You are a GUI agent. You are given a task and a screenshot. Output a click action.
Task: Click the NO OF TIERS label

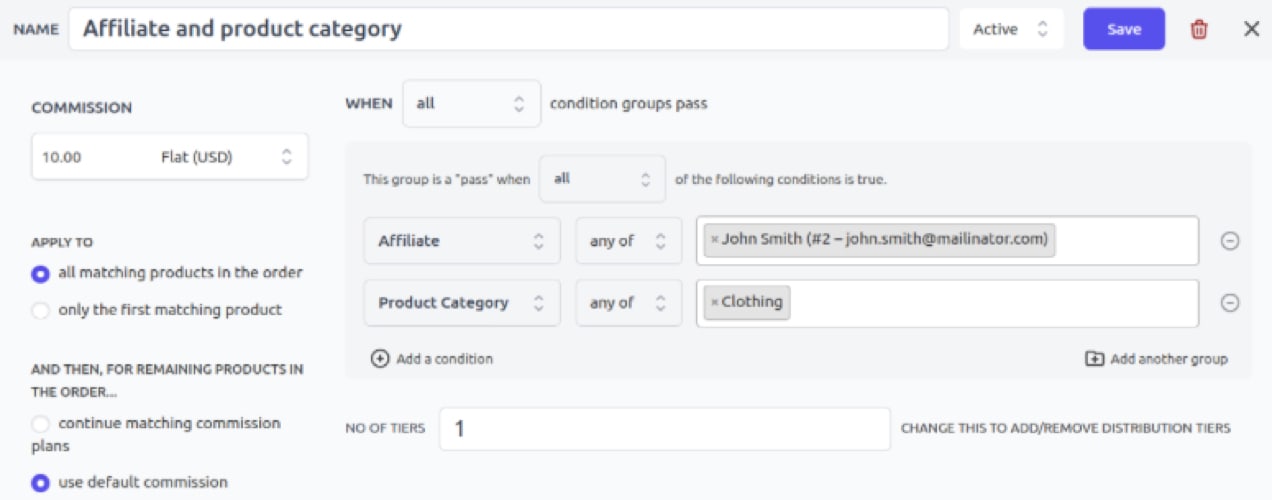(385, 428)
